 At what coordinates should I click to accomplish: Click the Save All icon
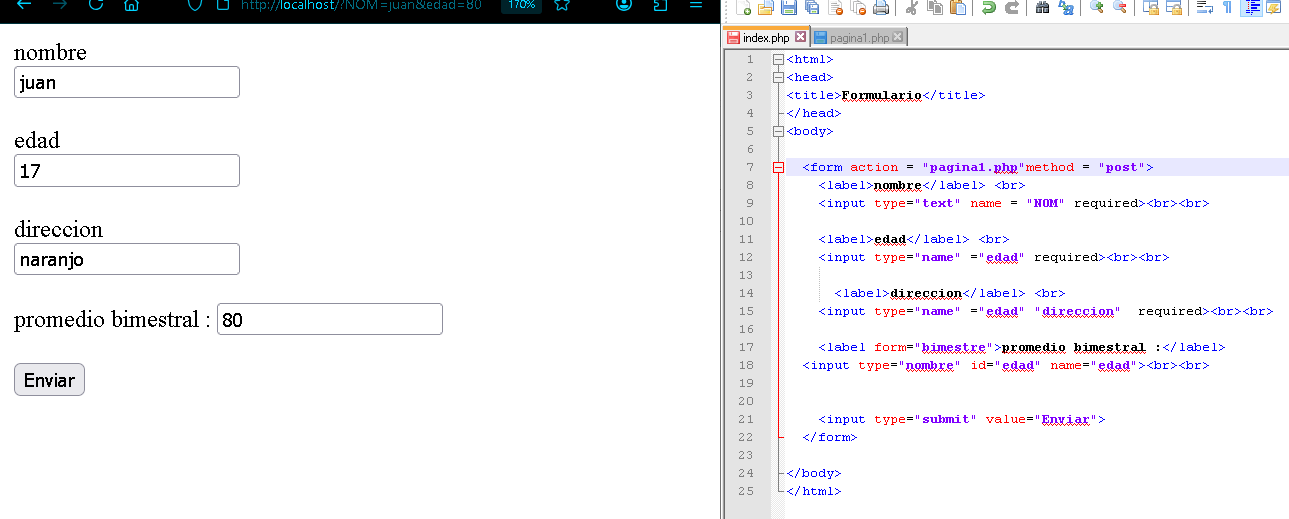coord(812,8)
